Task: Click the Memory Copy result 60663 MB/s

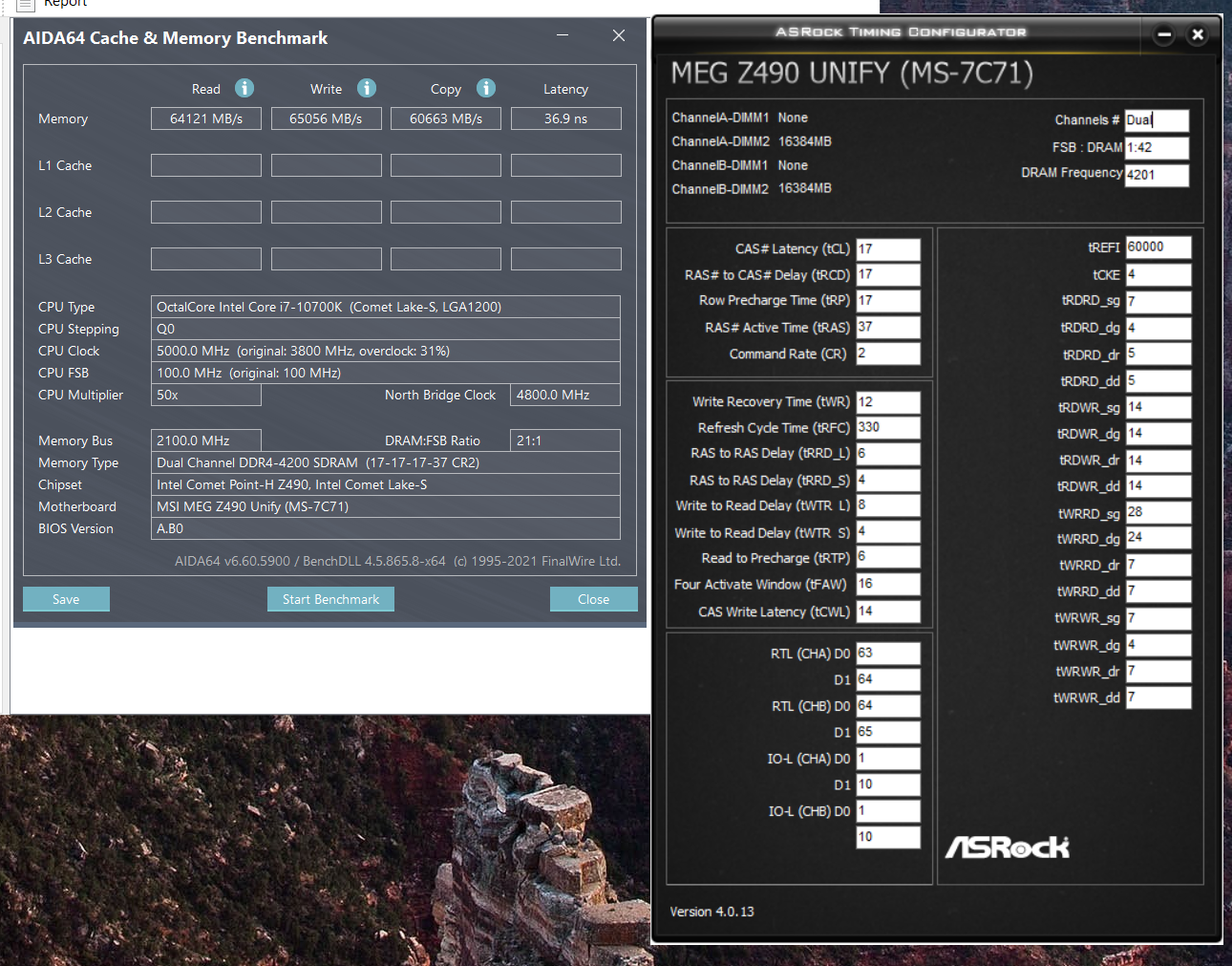Action: pyautogui.click(x=446, y=118)
